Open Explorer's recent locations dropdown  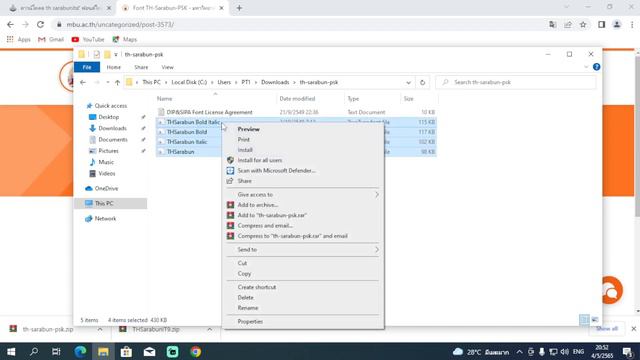tap(107, 82)
